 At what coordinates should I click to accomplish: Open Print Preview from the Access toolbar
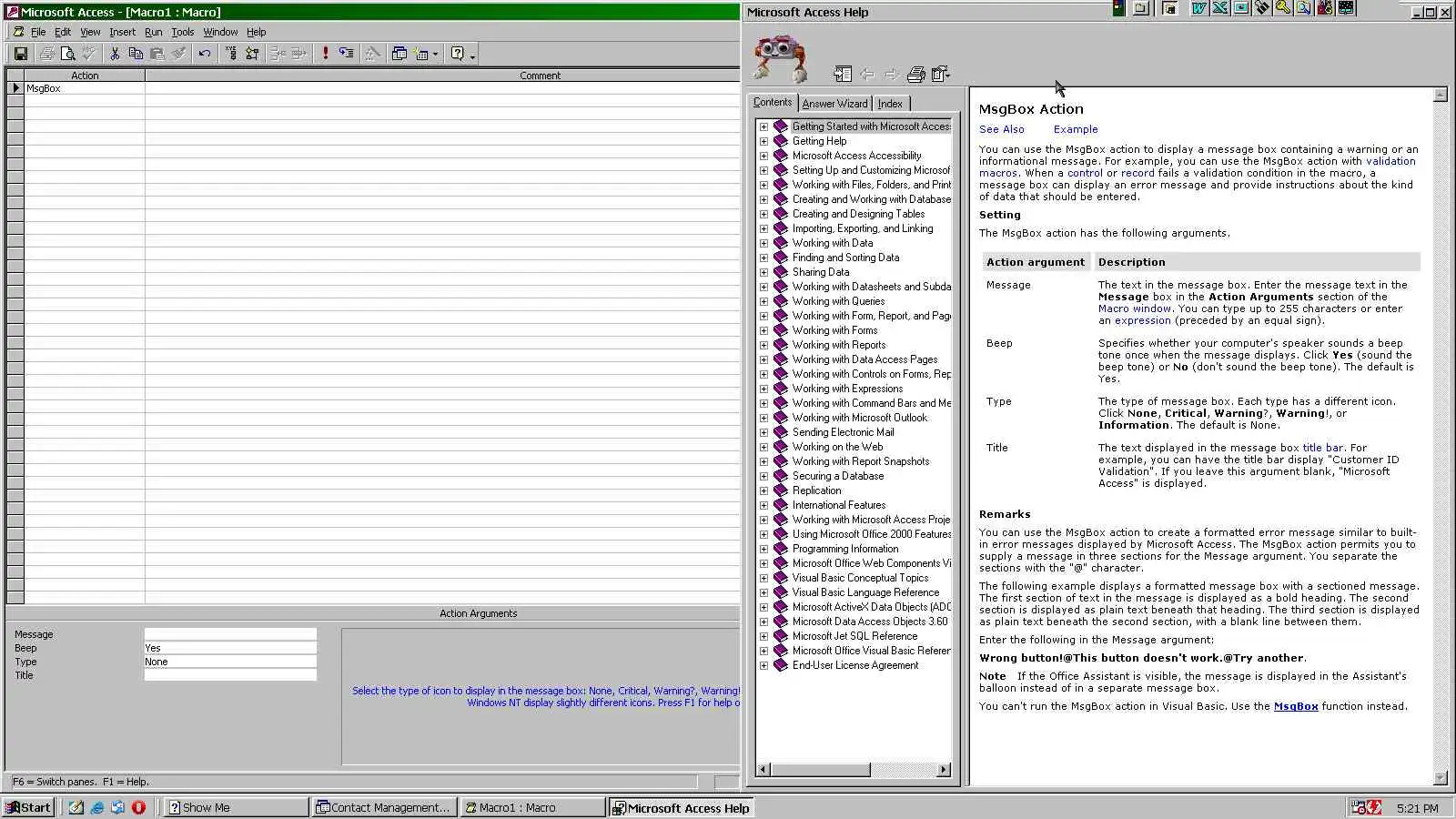point(67,54)
